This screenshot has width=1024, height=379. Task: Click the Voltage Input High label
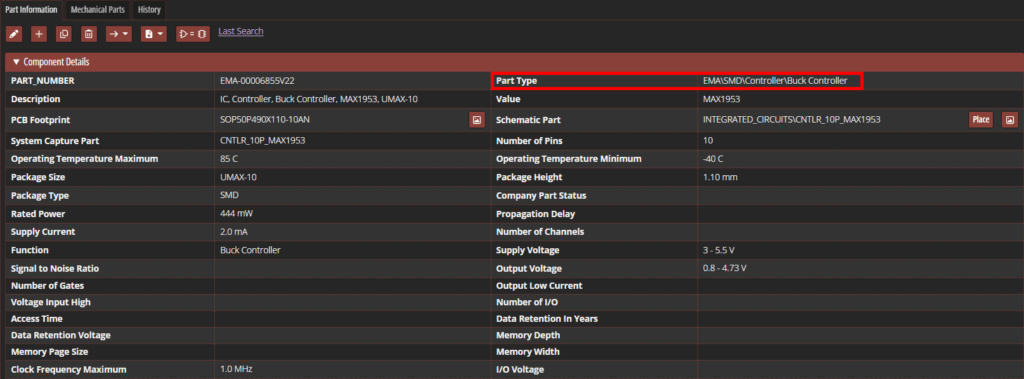51,303
